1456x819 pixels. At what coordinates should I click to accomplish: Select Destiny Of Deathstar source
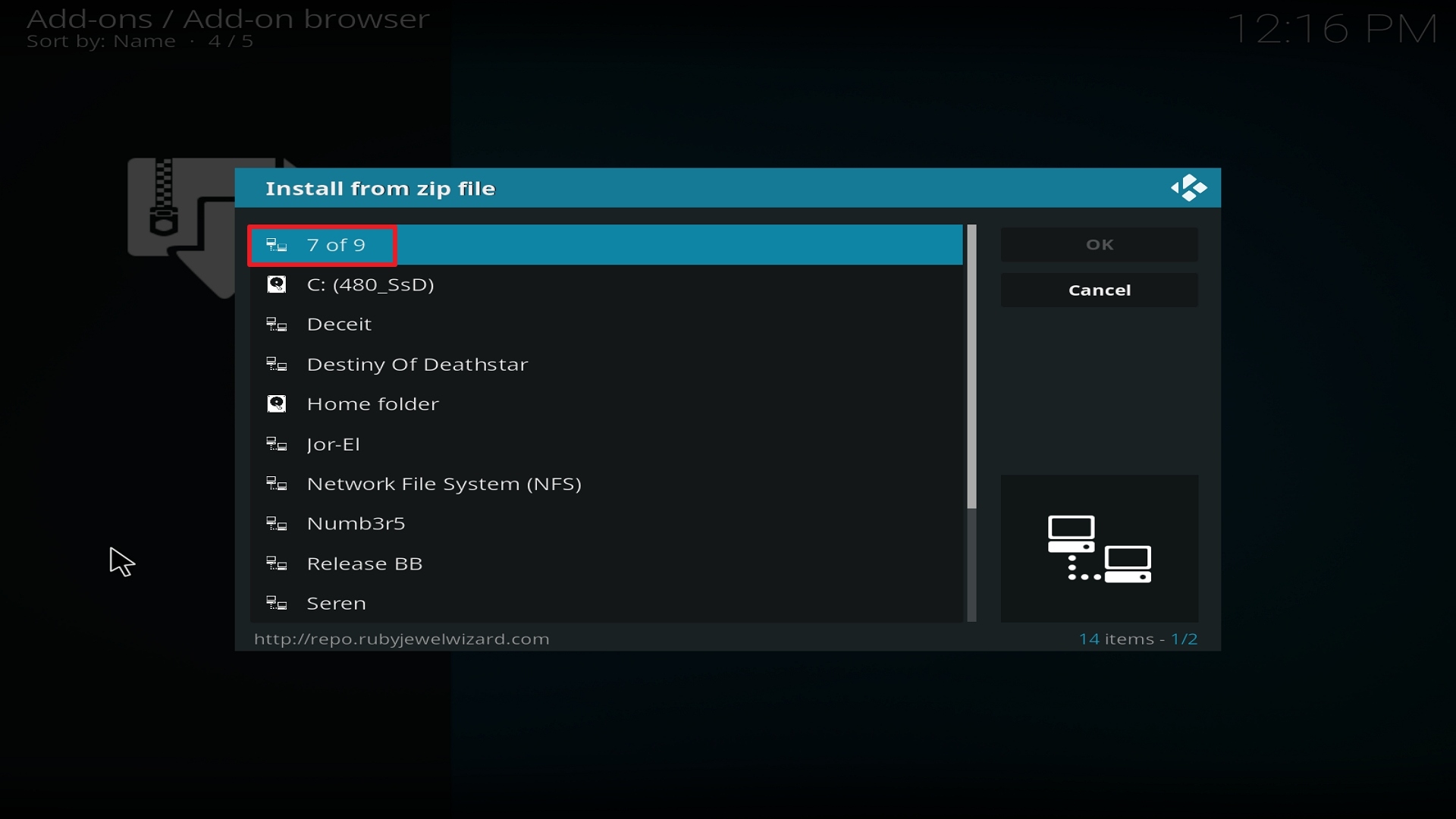pos(607,365)
